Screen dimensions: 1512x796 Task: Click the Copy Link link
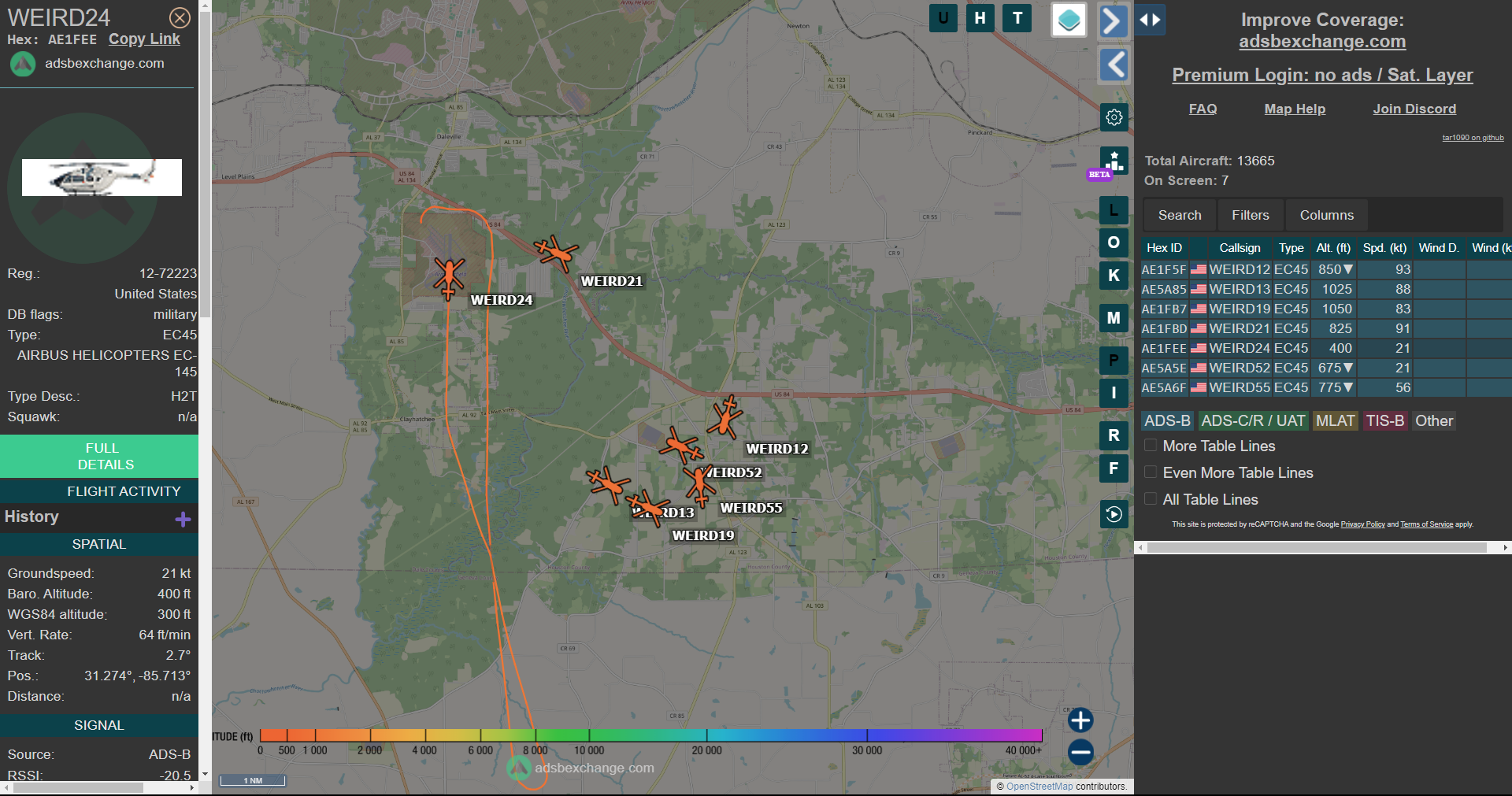(x=144, y=39)
